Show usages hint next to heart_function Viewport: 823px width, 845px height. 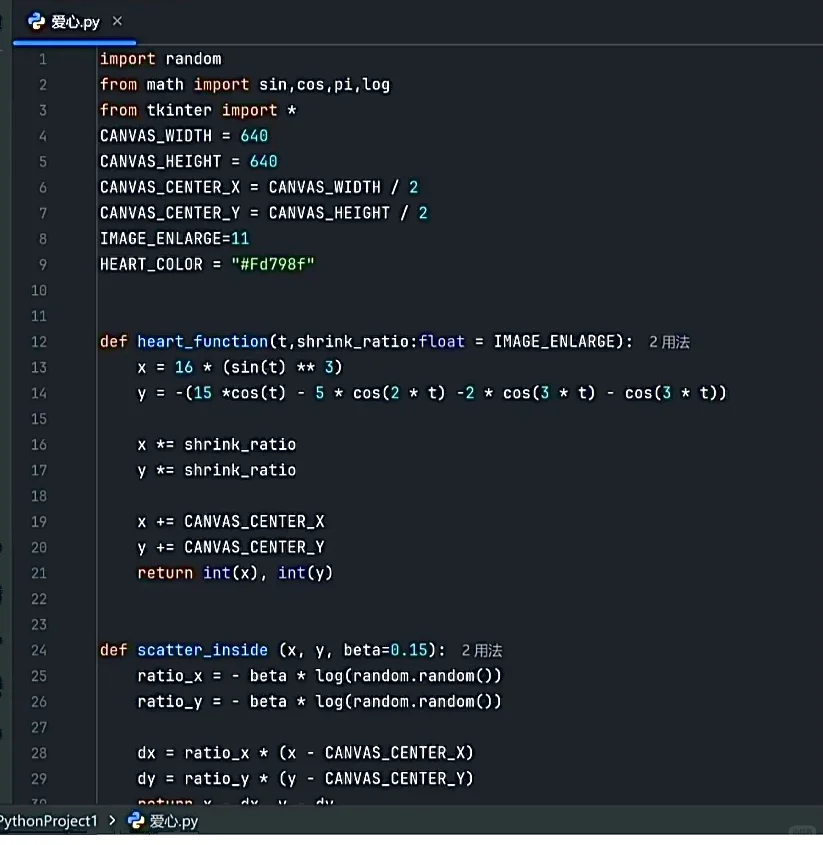click(x=669, y=342)
